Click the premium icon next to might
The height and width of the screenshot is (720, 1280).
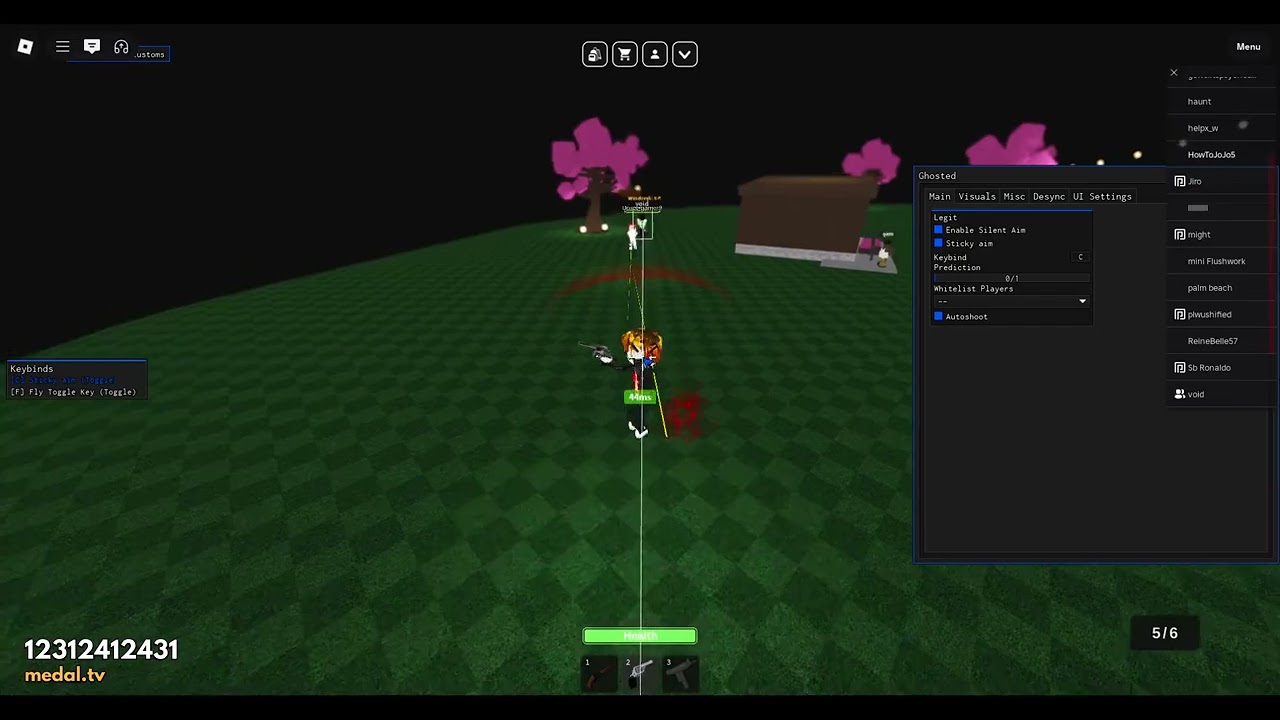click(1180, 234)
